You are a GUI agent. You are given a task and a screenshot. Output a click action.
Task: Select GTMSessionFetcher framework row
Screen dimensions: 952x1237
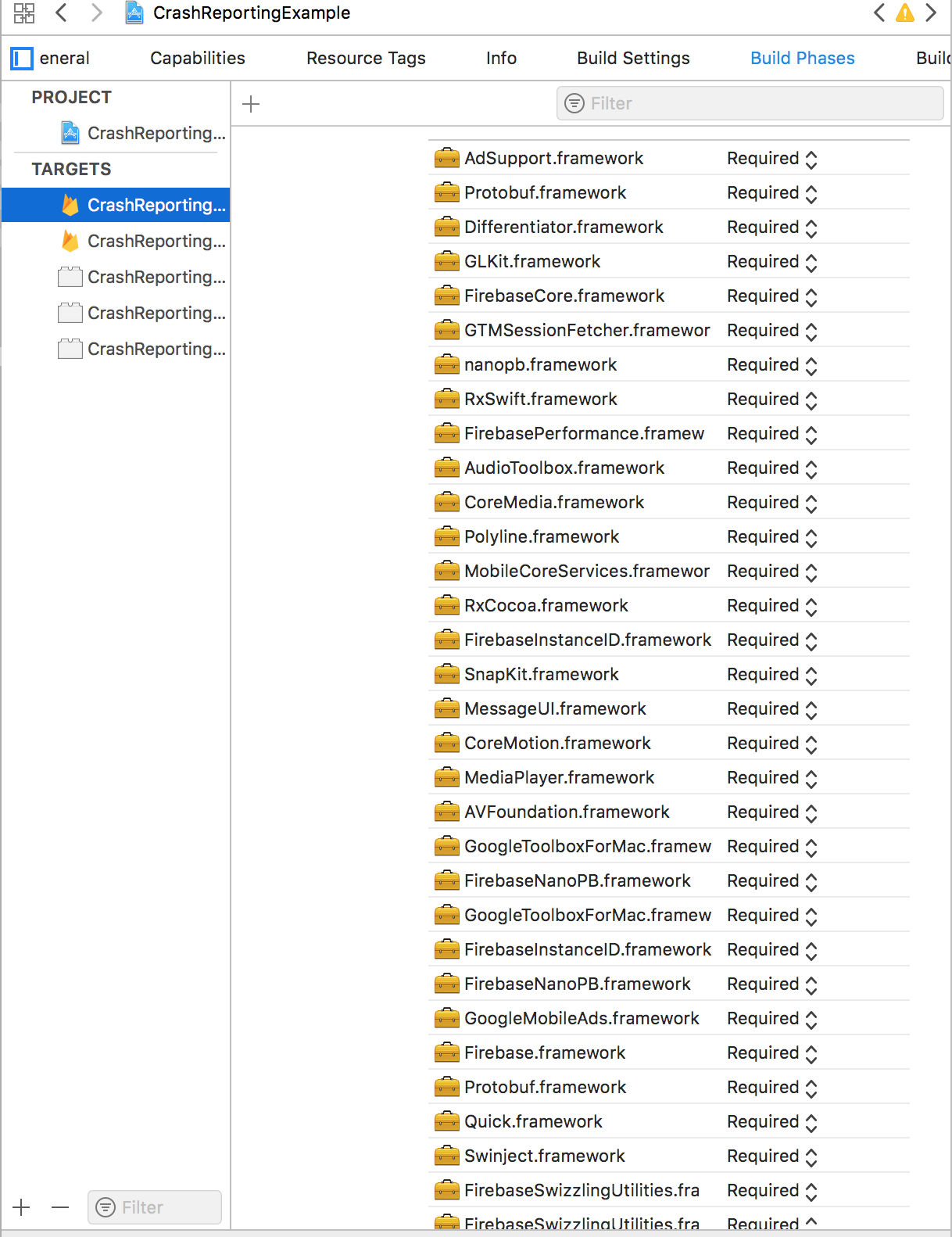669,330
